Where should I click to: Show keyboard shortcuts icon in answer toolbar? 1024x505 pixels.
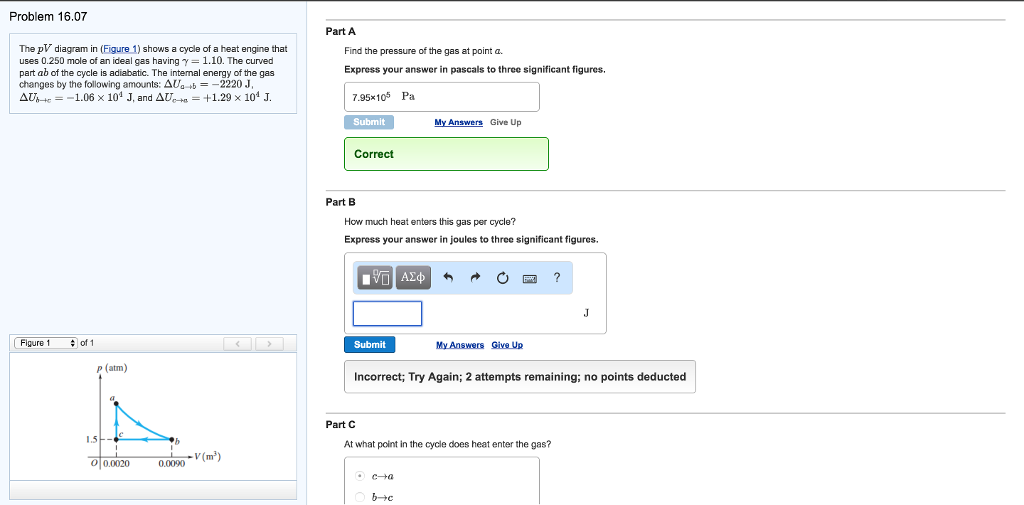point(530,278)
